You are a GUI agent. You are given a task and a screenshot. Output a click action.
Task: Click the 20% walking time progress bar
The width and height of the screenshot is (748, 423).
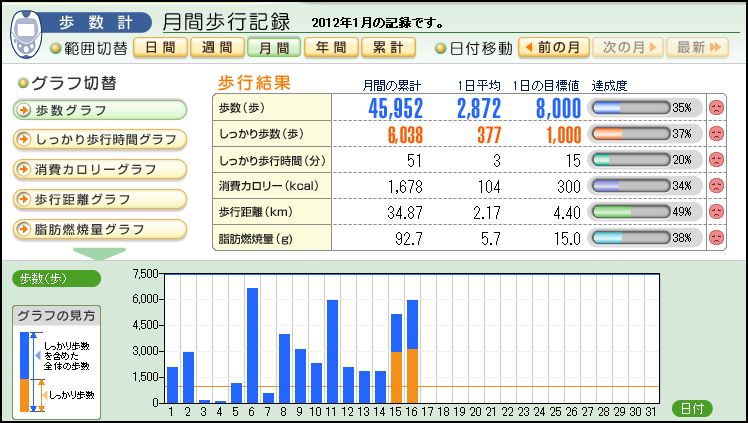point(631,160)
